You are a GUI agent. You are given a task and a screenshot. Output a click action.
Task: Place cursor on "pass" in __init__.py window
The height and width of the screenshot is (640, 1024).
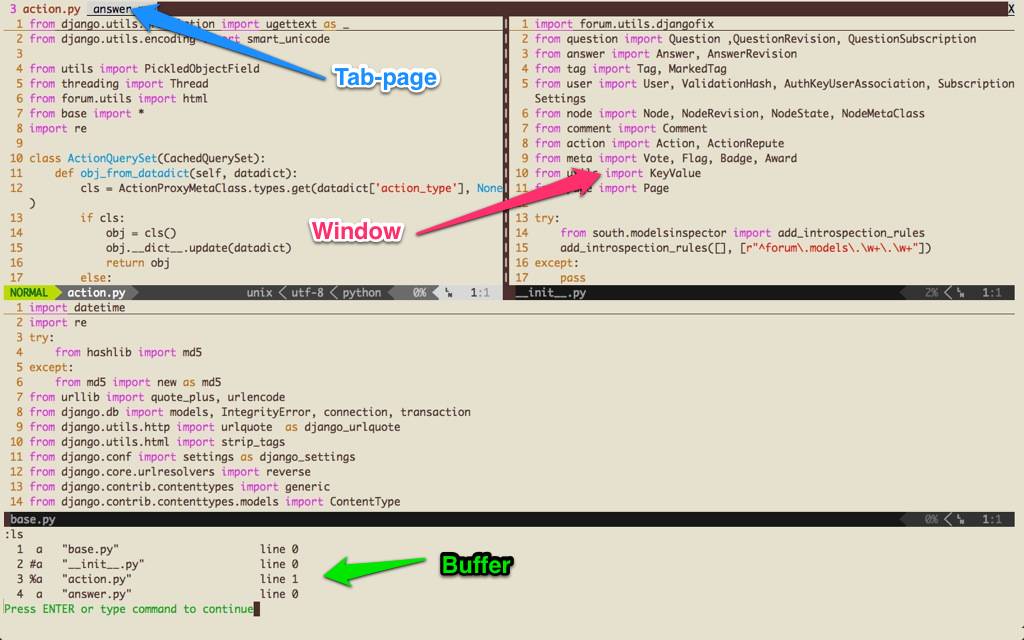[573, 278]
